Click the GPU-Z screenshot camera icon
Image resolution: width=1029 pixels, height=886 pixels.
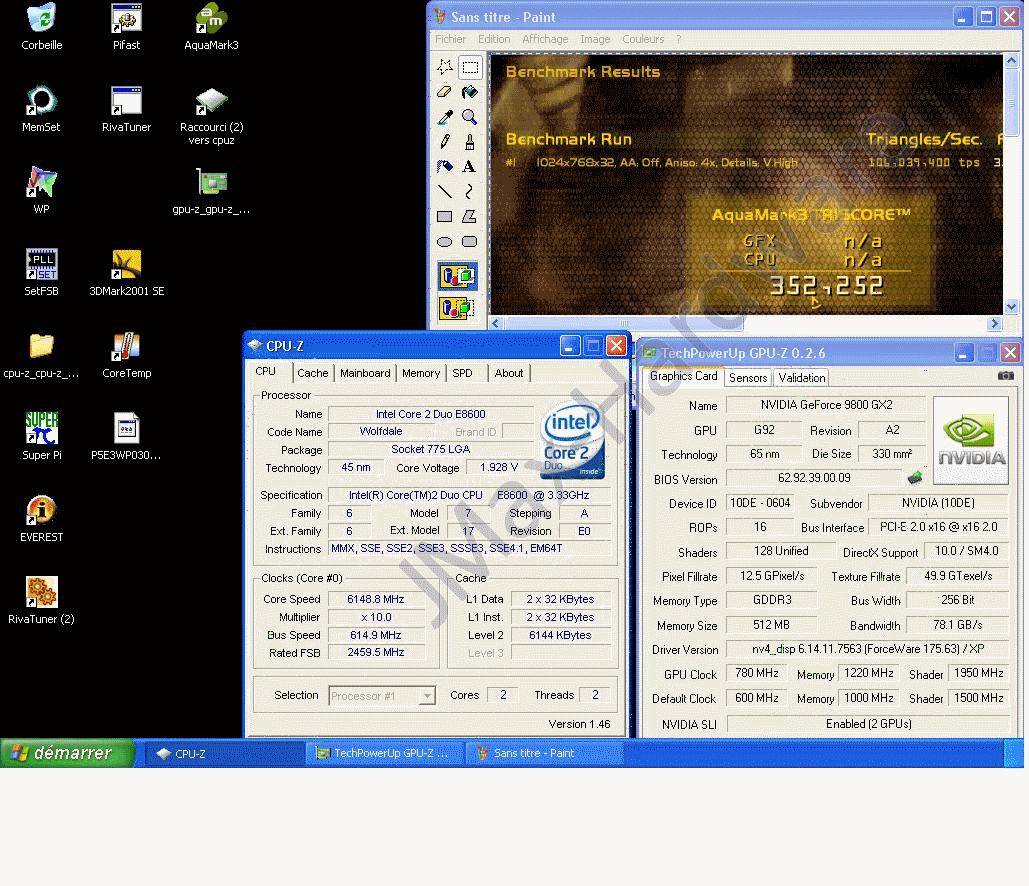point(1005,376)
